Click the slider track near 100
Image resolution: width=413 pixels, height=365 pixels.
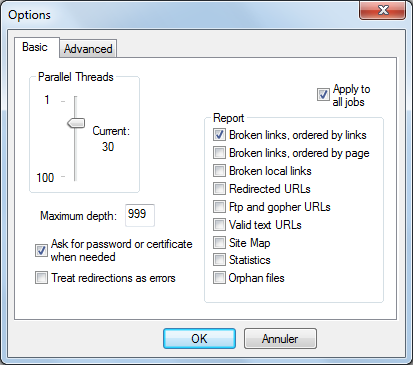coord(75,176)
